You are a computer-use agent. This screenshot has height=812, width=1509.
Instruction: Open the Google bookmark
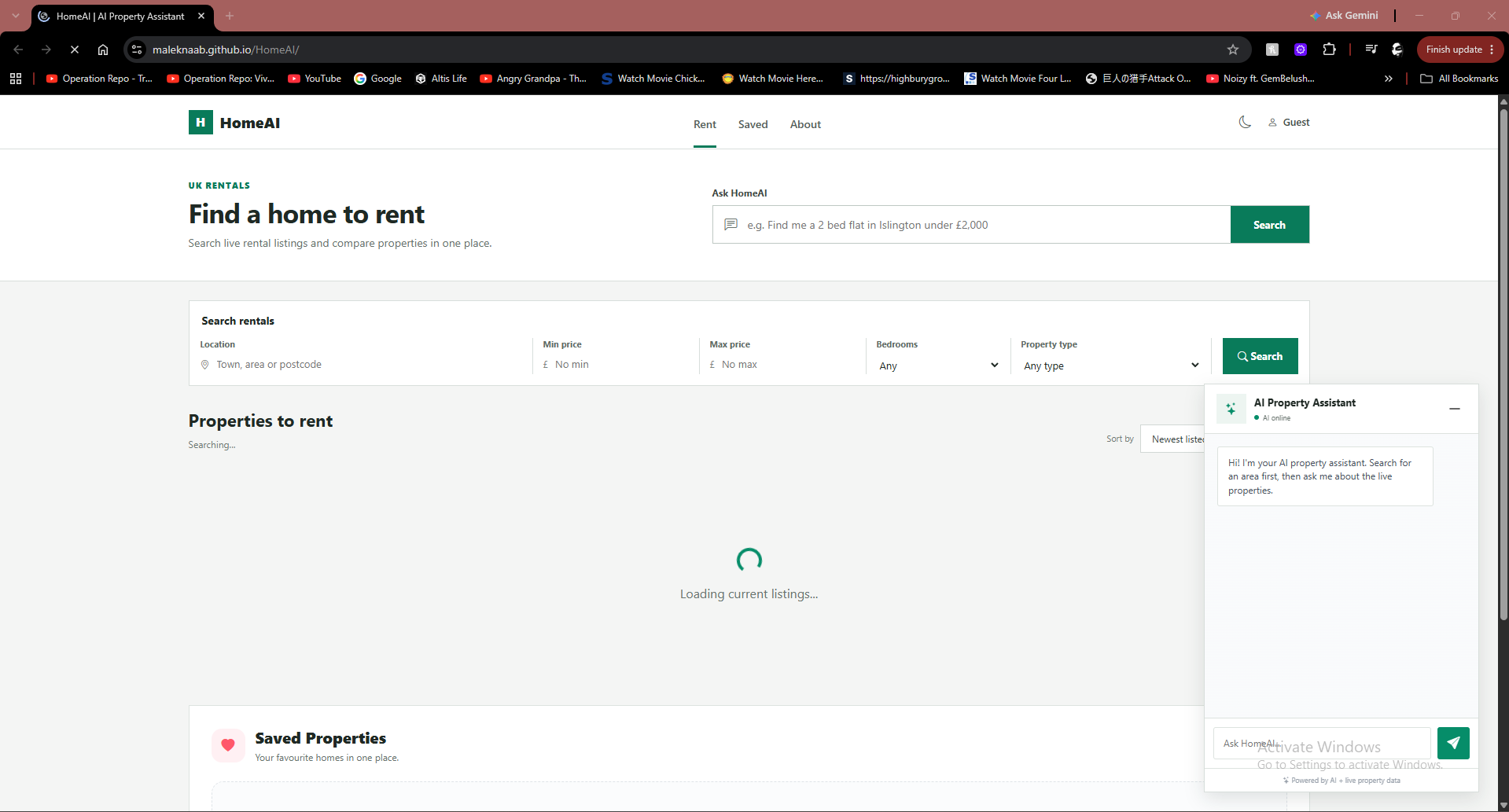click(x=378, y=79)
